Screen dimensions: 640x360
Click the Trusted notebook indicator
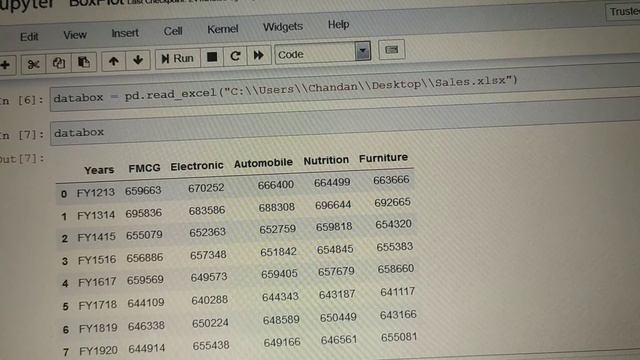623,11
